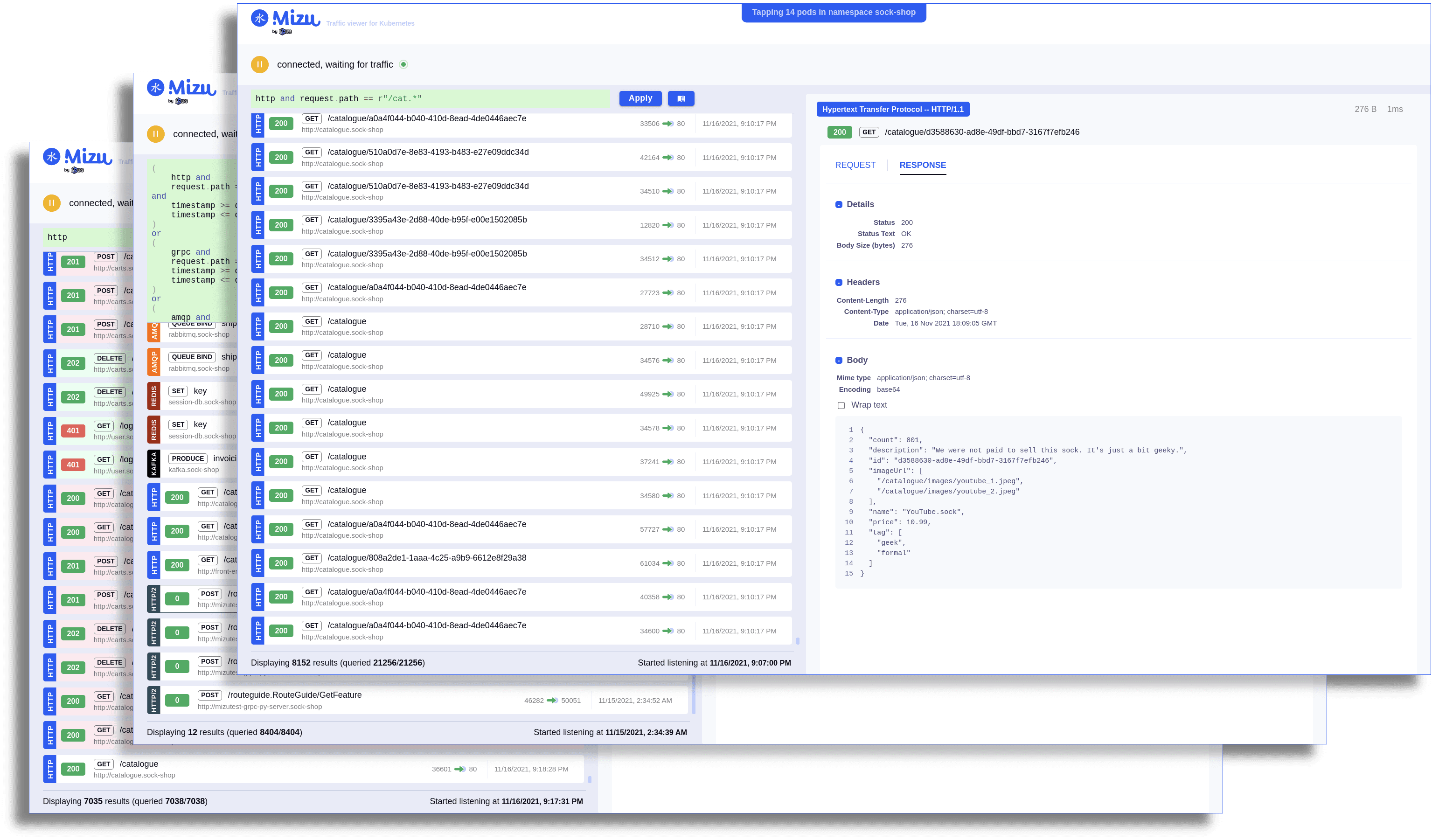Click the pause button in the back Mizu window

[52, 203]
